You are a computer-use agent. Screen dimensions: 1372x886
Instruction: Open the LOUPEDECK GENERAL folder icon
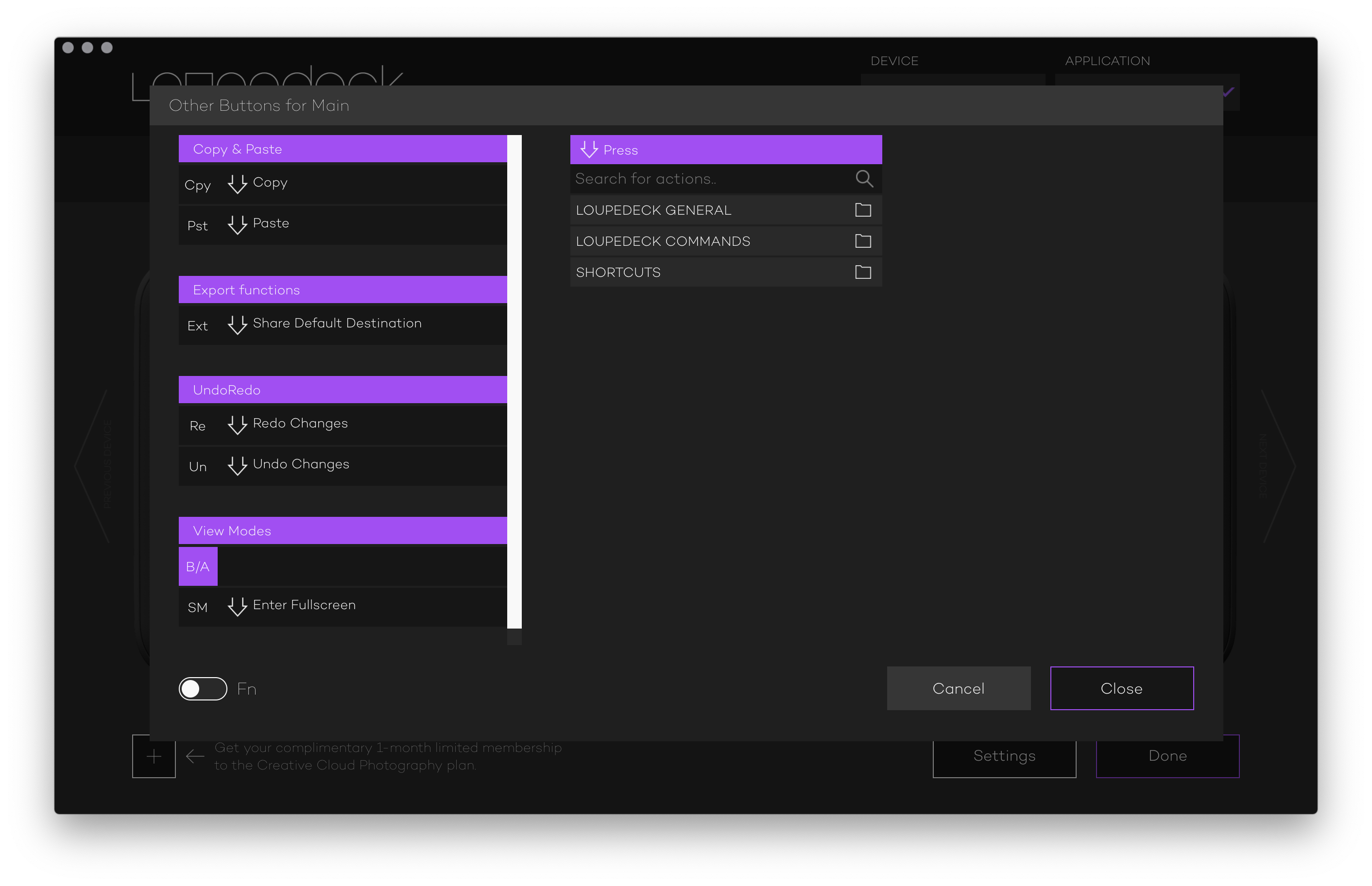[x=862, y=210]
